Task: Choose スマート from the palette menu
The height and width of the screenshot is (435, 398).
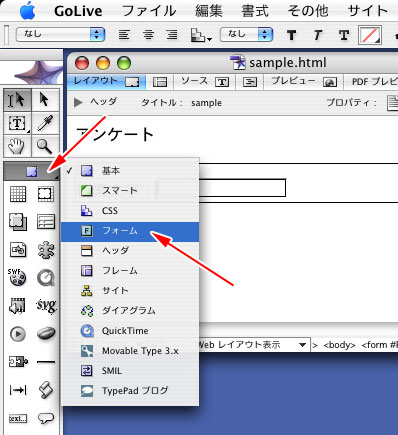Action: [130, 191]
